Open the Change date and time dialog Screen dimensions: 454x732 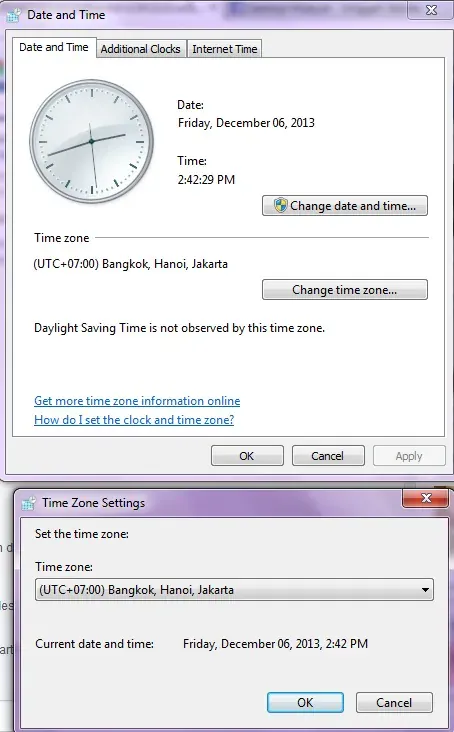[x=345, y=205]
